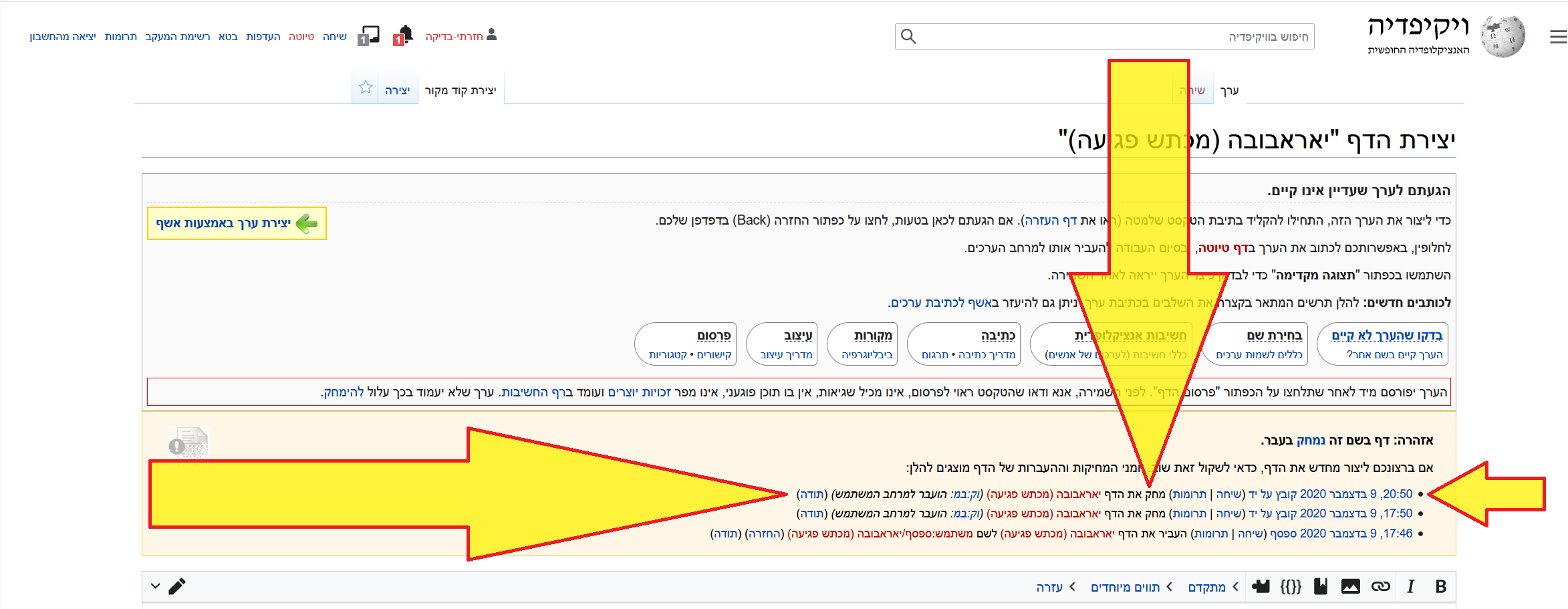Open the 'נמחק' link in the warning

(x=1311, y=441)
